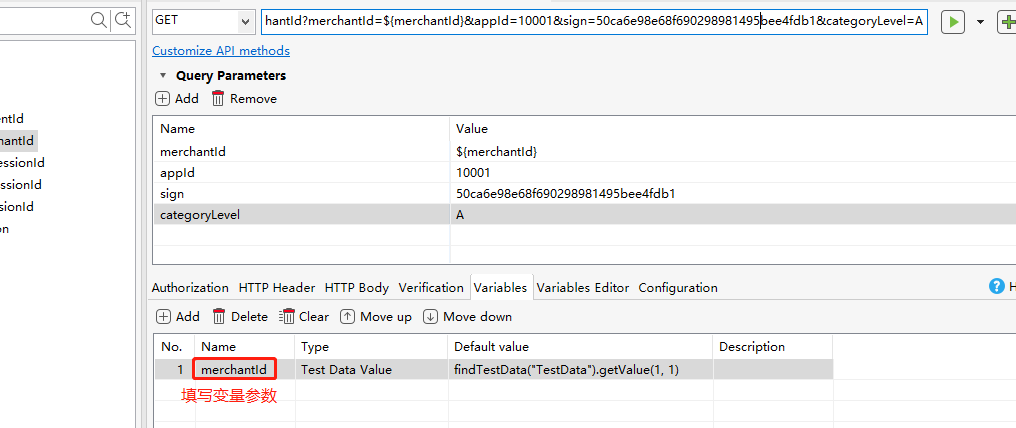This screenshot has height=428, width=1016.
Task: Click the advanced search refresh icon
Action: [123, 19]
